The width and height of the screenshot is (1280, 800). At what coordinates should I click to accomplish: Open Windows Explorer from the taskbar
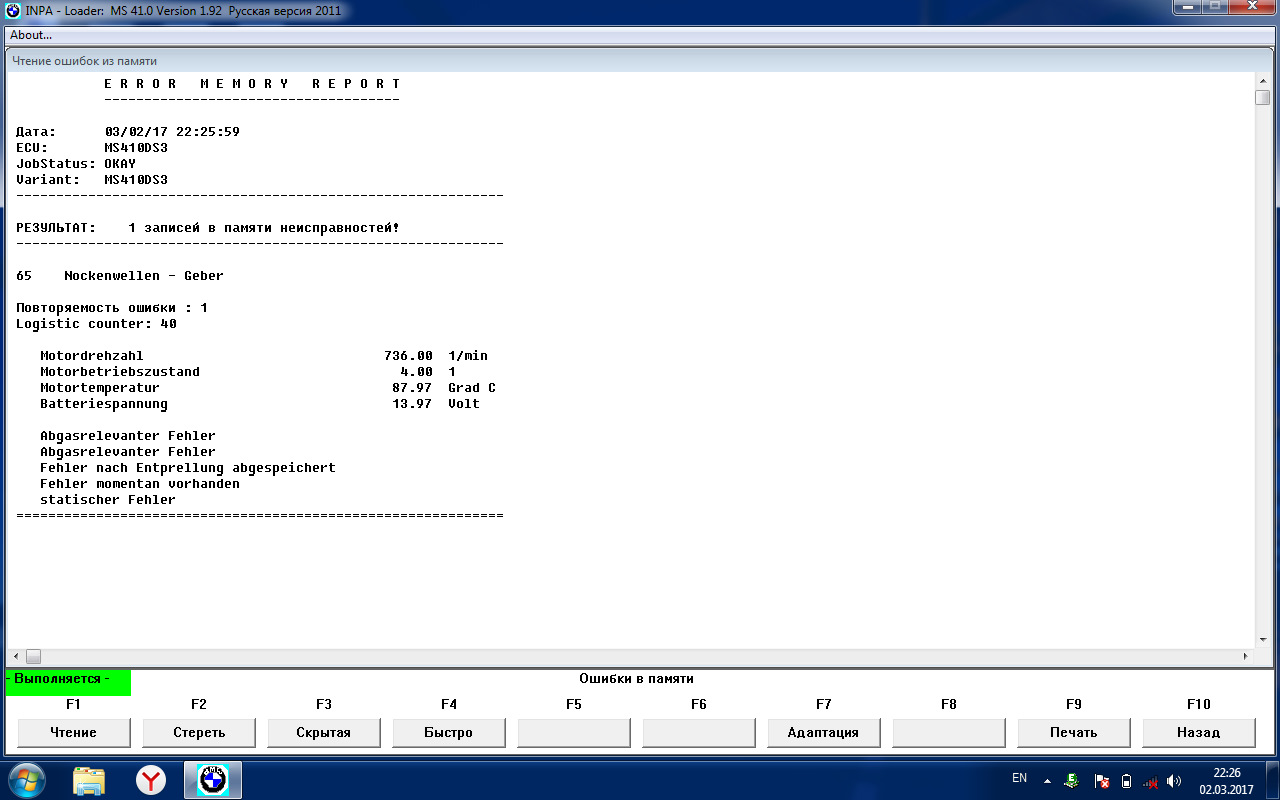point(89,781)
